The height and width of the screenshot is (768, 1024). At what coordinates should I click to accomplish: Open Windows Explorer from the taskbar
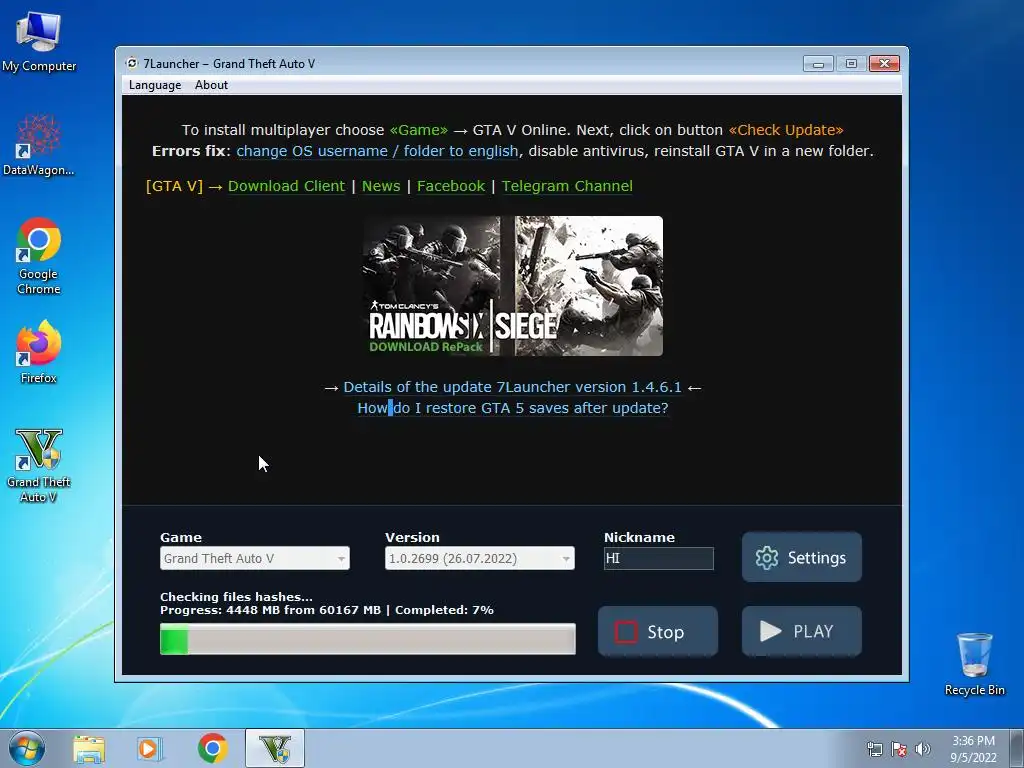(x=89, y=749)
